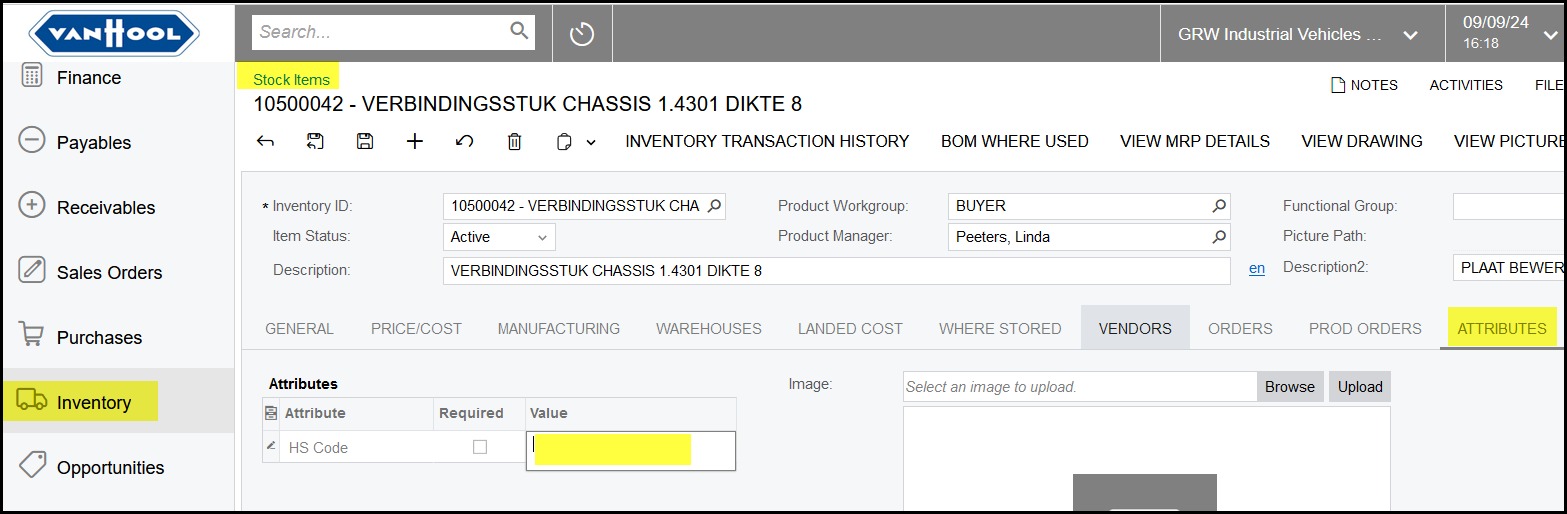Viewport: 1567px width, 514px height.
Task: Click the Upload image button
Action: [x=1359, y=387]
